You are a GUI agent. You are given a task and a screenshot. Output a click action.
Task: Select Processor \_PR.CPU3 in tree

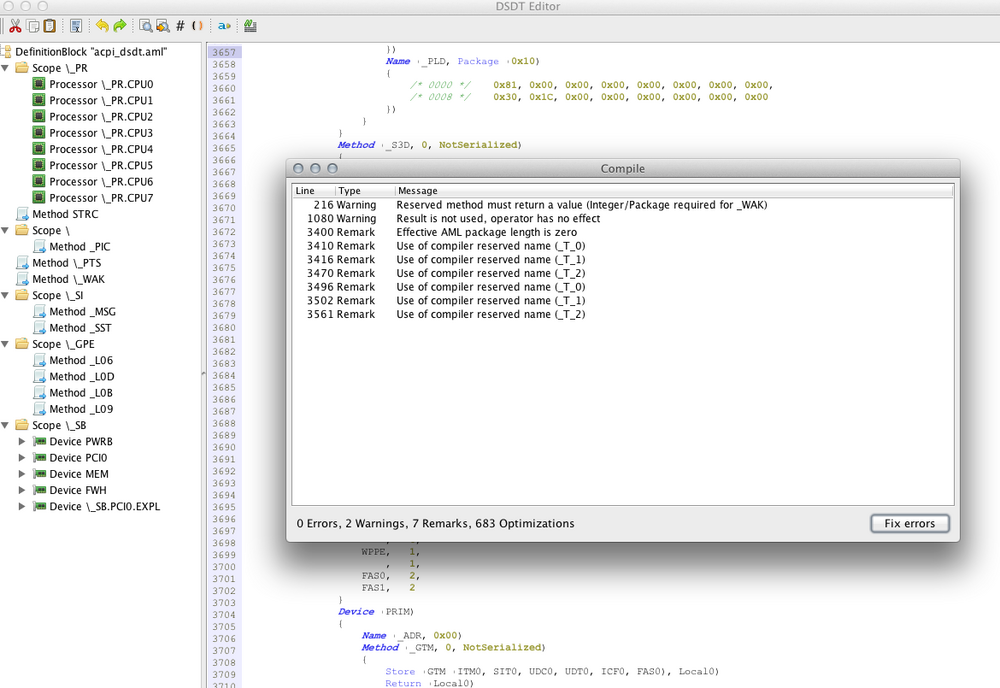point(100,133)
